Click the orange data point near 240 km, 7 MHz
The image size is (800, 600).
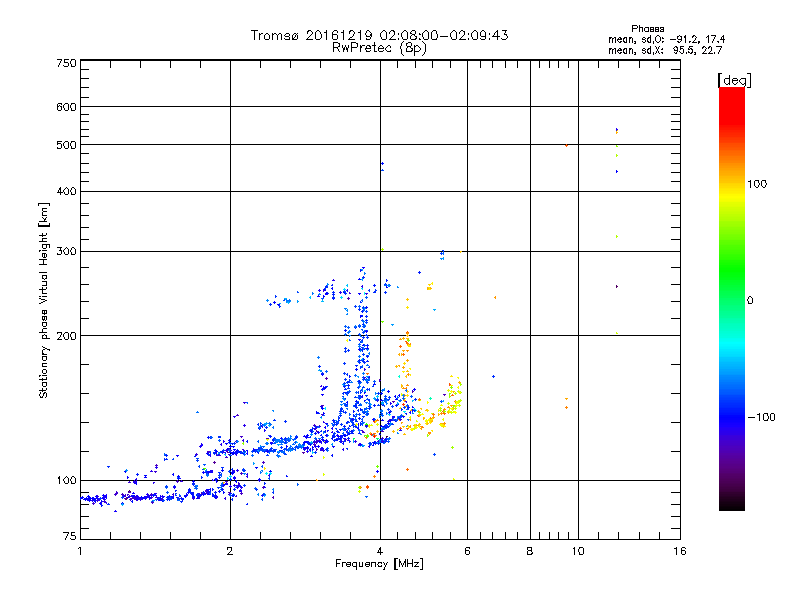click(495, 297)
